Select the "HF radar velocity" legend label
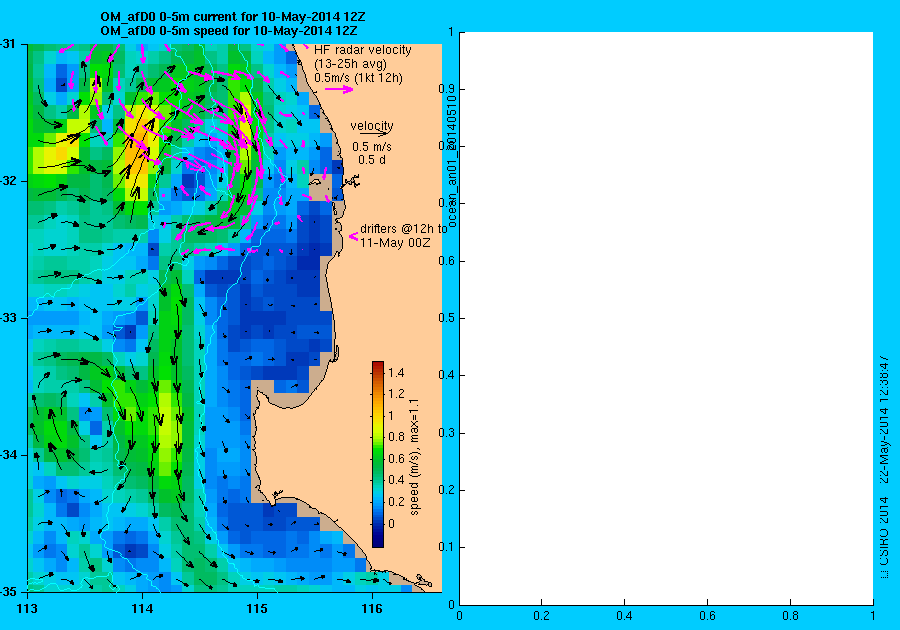The width and height of the screenshot is (900, 630). [x=363, y=50]
